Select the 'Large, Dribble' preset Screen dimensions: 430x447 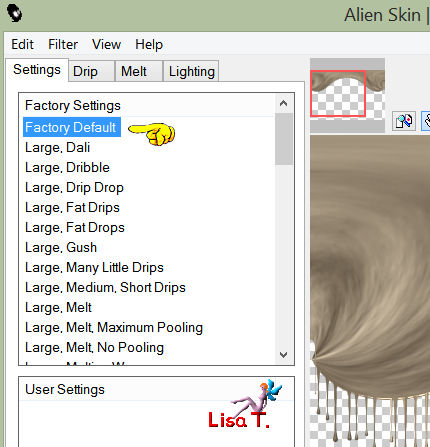pyautogui.click(x=67, y=167)
